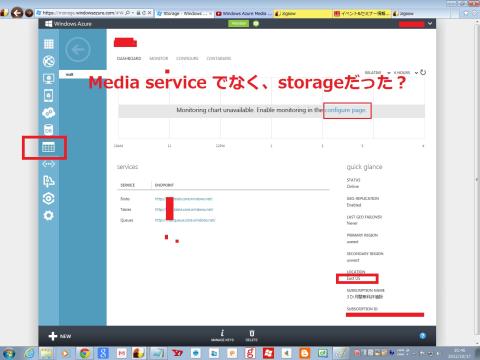Go back in the browser

click(x=17, y=13)
